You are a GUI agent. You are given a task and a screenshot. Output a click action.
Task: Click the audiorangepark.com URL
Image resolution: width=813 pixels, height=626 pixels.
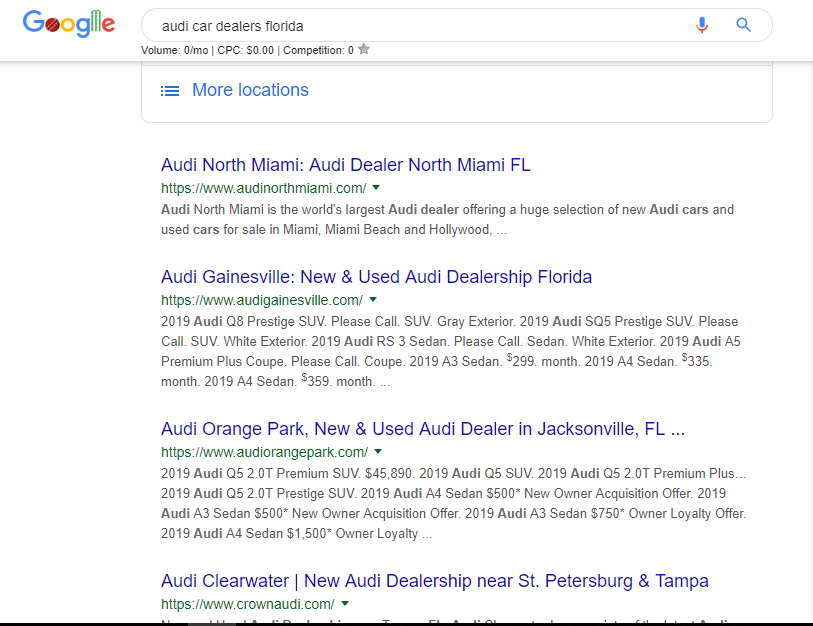click(x=264, y=452)
